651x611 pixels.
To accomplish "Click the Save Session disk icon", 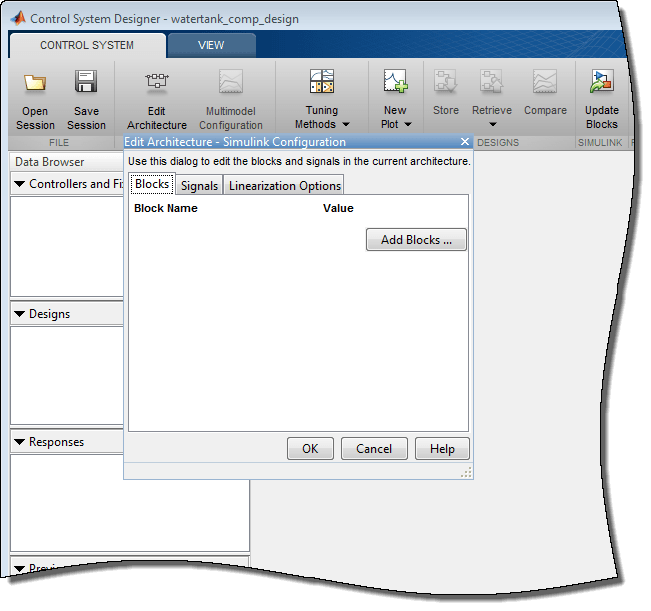I will [86, 81].
